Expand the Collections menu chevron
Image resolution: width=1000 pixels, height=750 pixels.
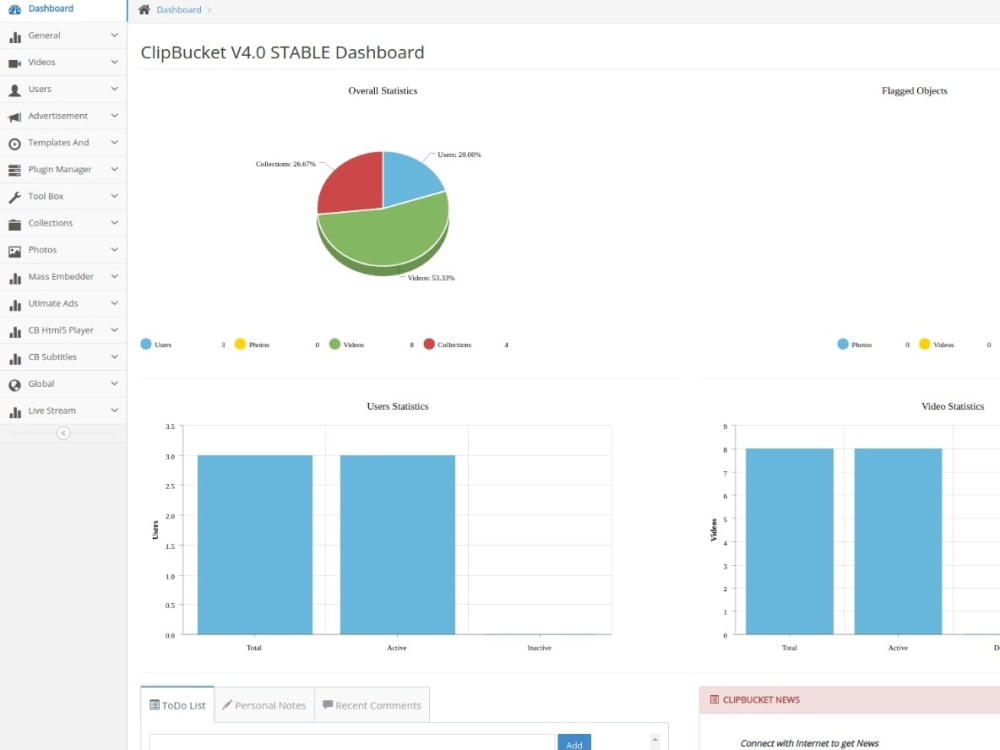pyautogui.click(x=114, y=223)
